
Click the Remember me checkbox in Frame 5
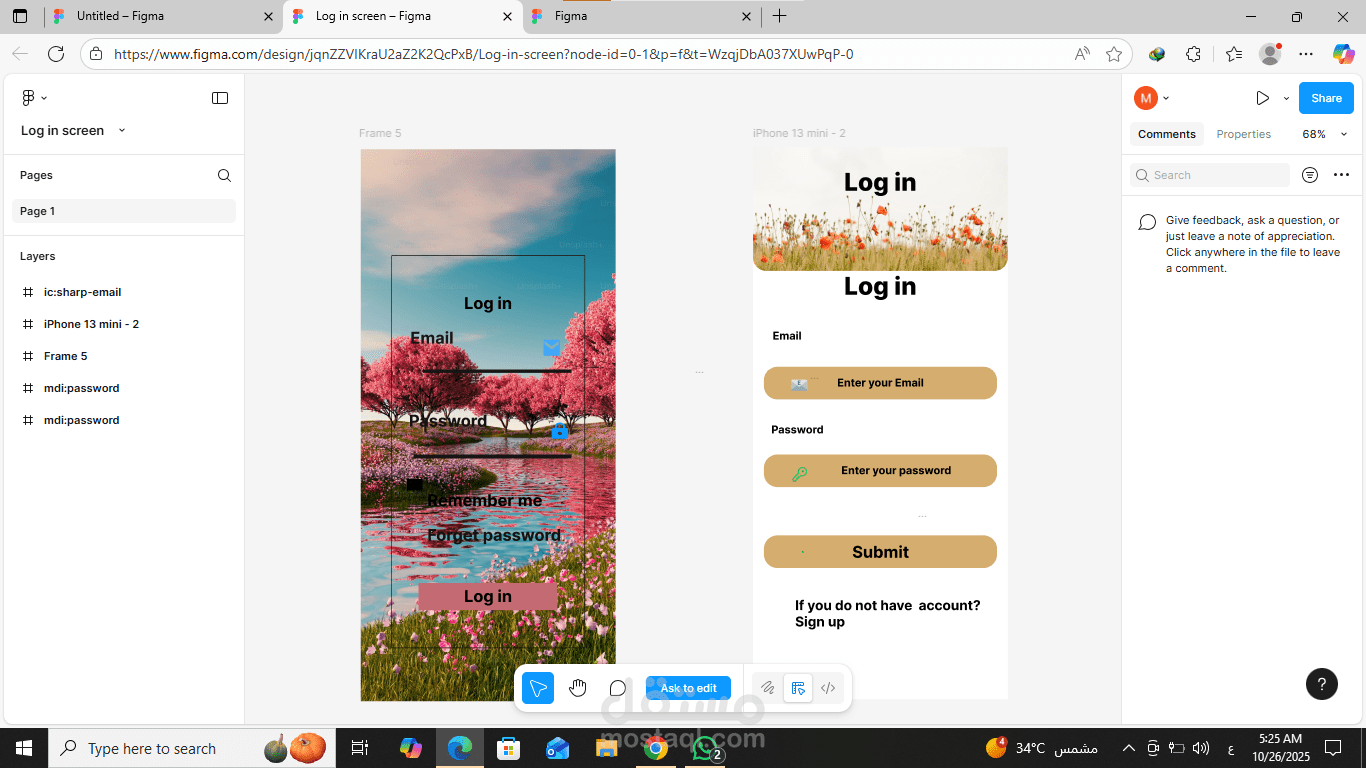click(x=413, y=484)
